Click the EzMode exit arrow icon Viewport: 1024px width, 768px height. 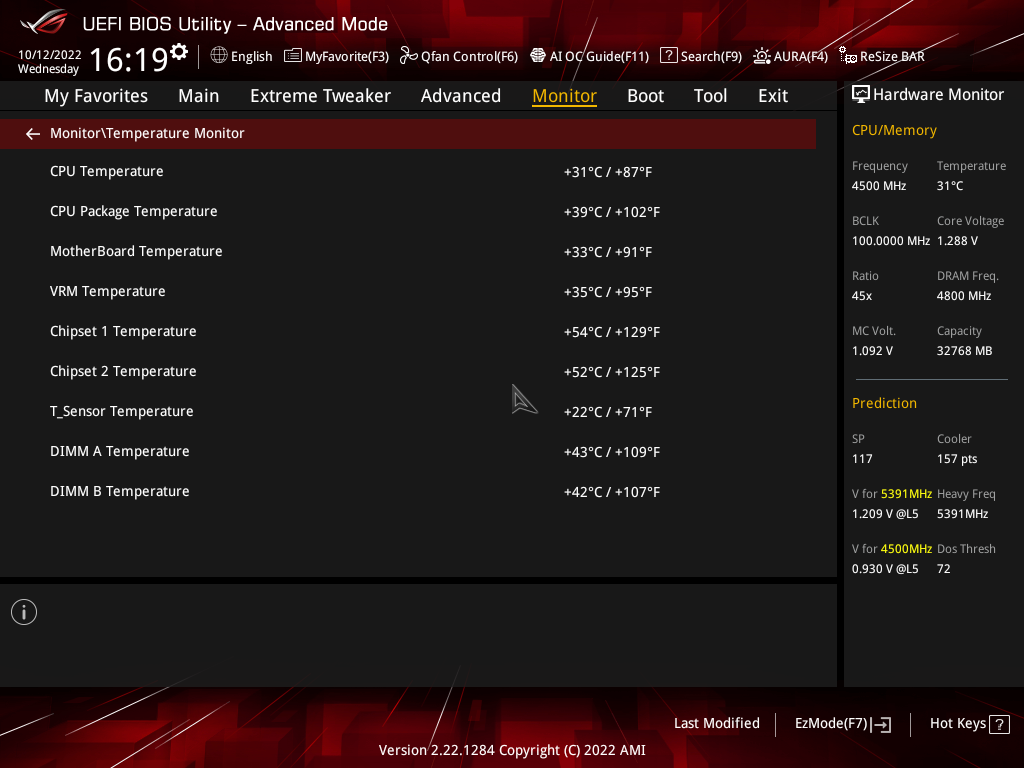tap(881, 724)
